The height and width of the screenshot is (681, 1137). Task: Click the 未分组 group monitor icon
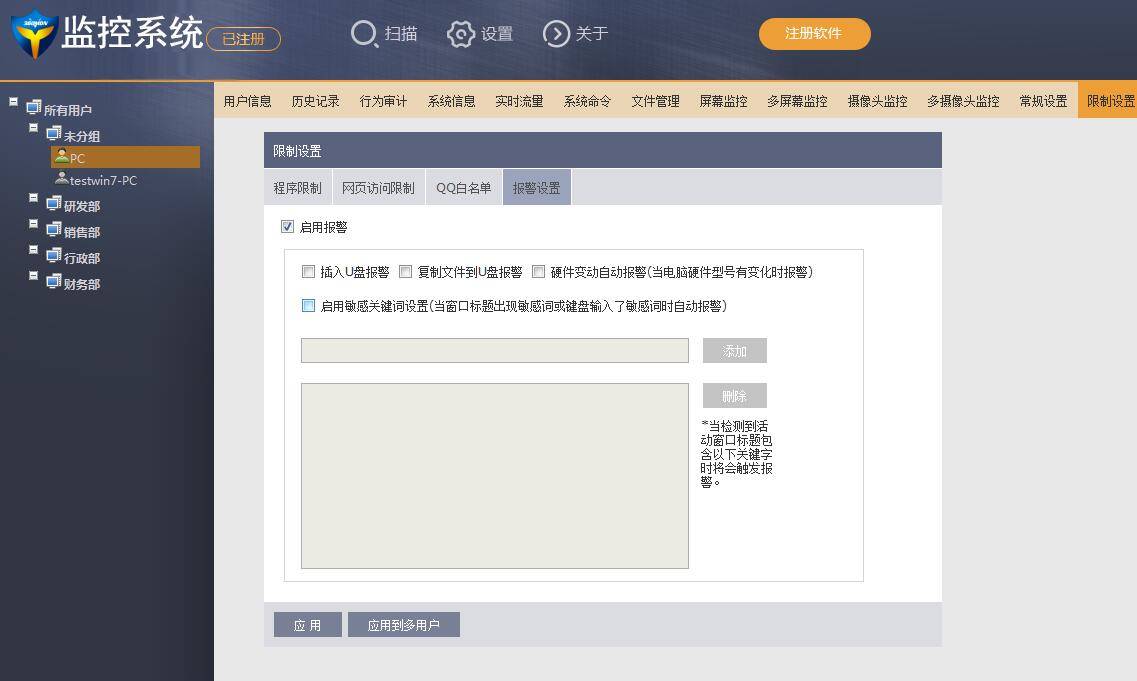pyautogui.click(x=54, y=133)
